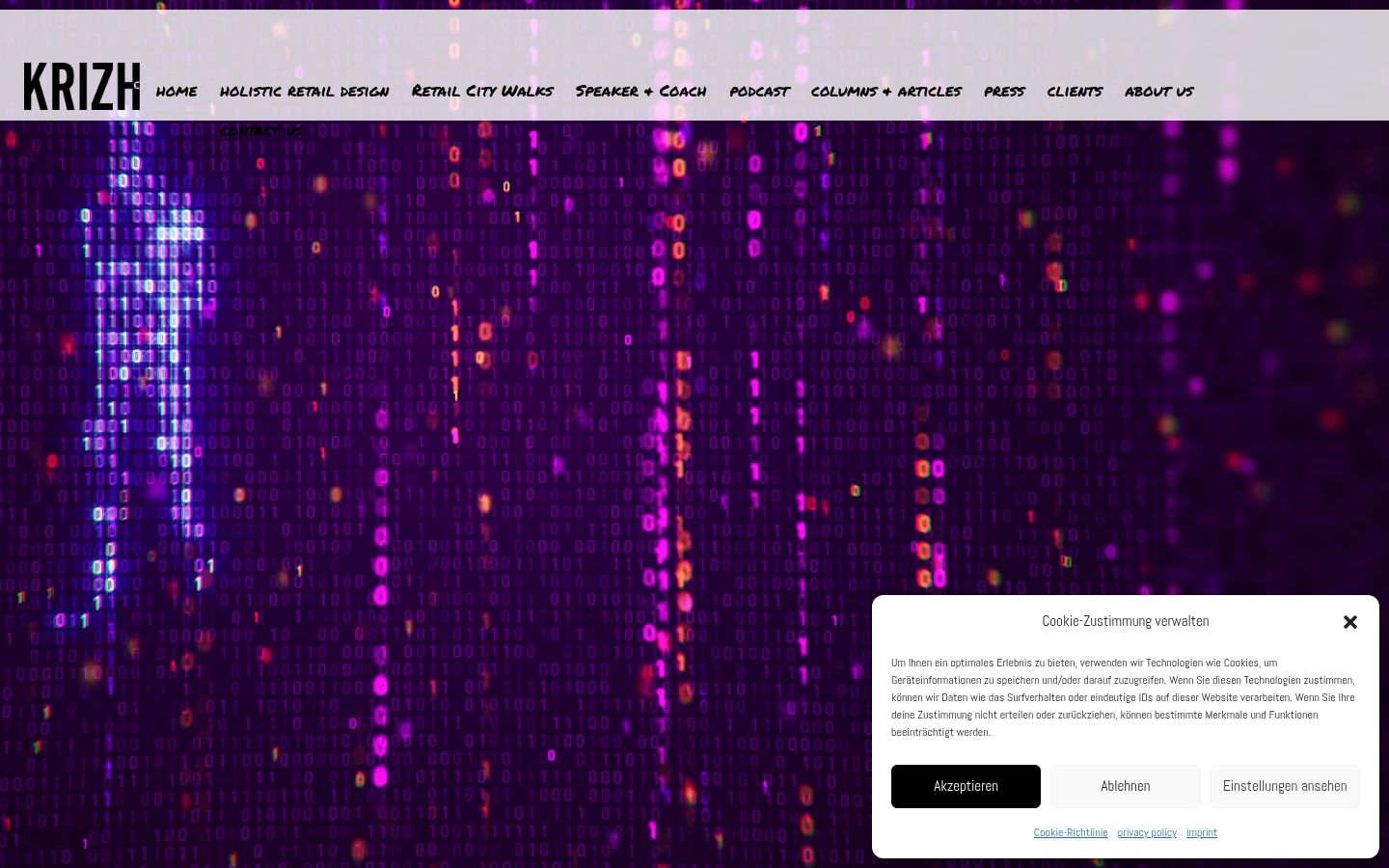Select the Retail City Walks menu item
Viewport: 1389px width, 868px height.
point(482,91)
